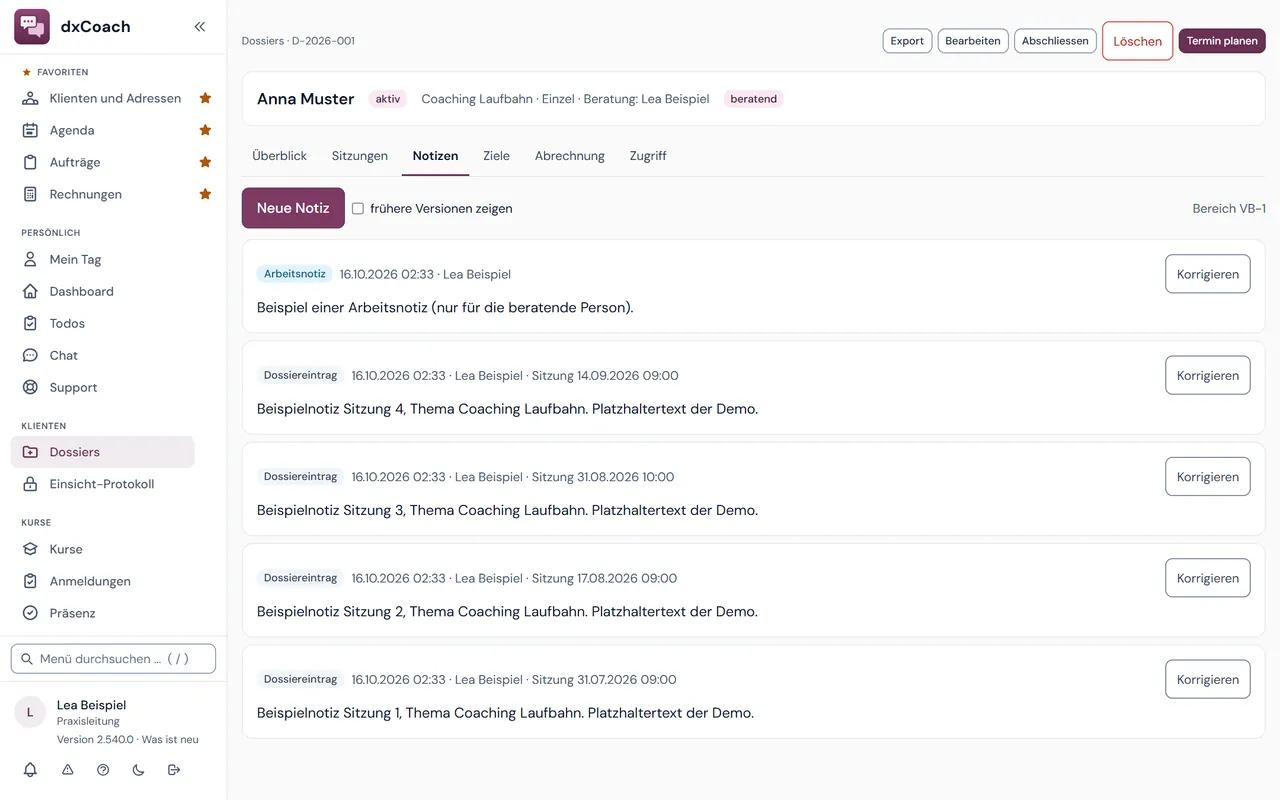Create a Neue Notiz
The image size is (1280, 800).
pos(293,208)
